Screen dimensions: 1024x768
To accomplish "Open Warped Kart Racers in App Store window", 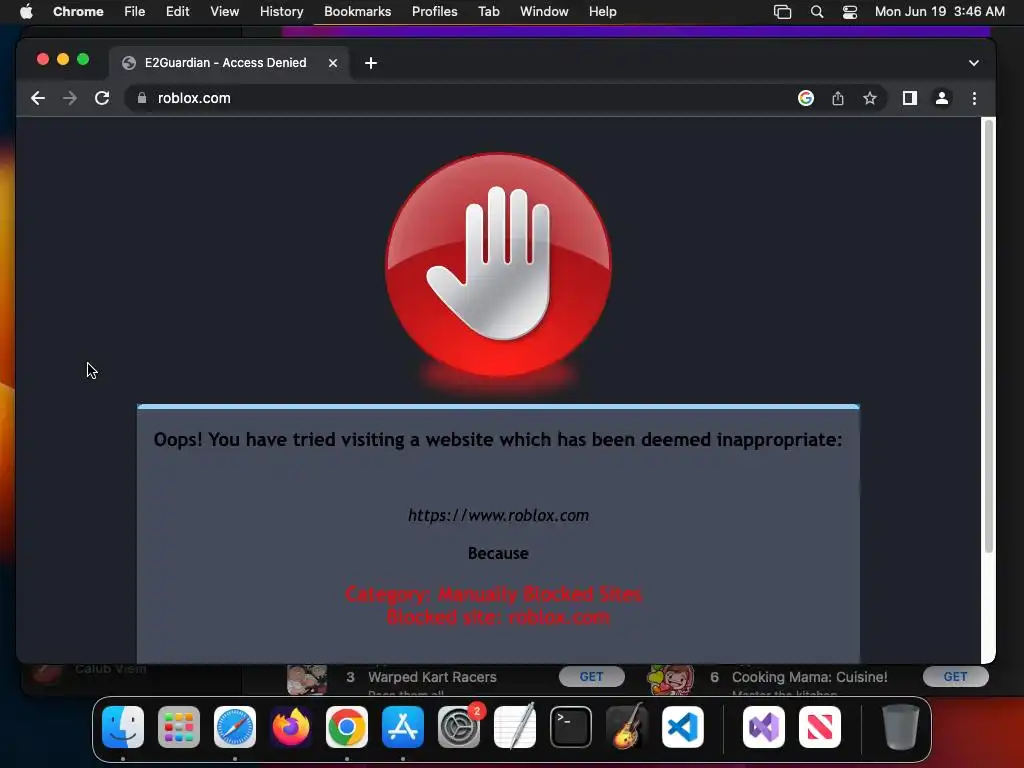I will 432,677.
